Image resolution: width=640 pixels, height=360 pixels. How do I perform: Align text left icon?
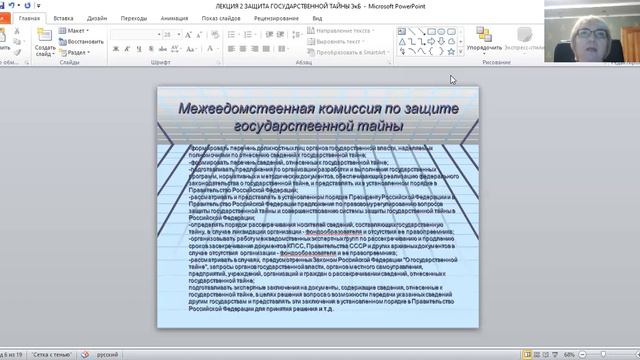[231, 49]
